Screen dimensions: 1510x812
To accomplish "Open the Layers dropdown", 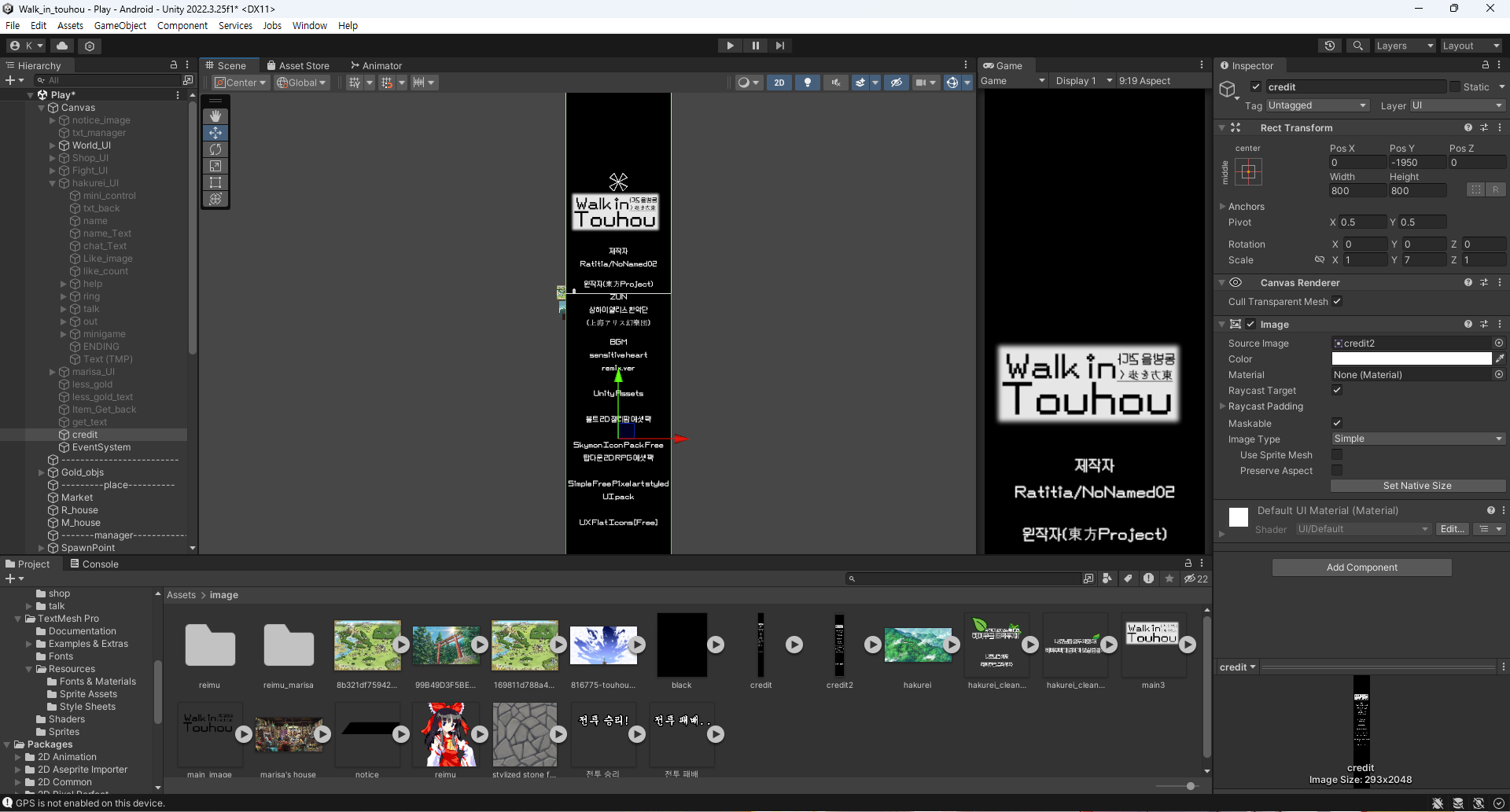I will tap(1404, 46).
